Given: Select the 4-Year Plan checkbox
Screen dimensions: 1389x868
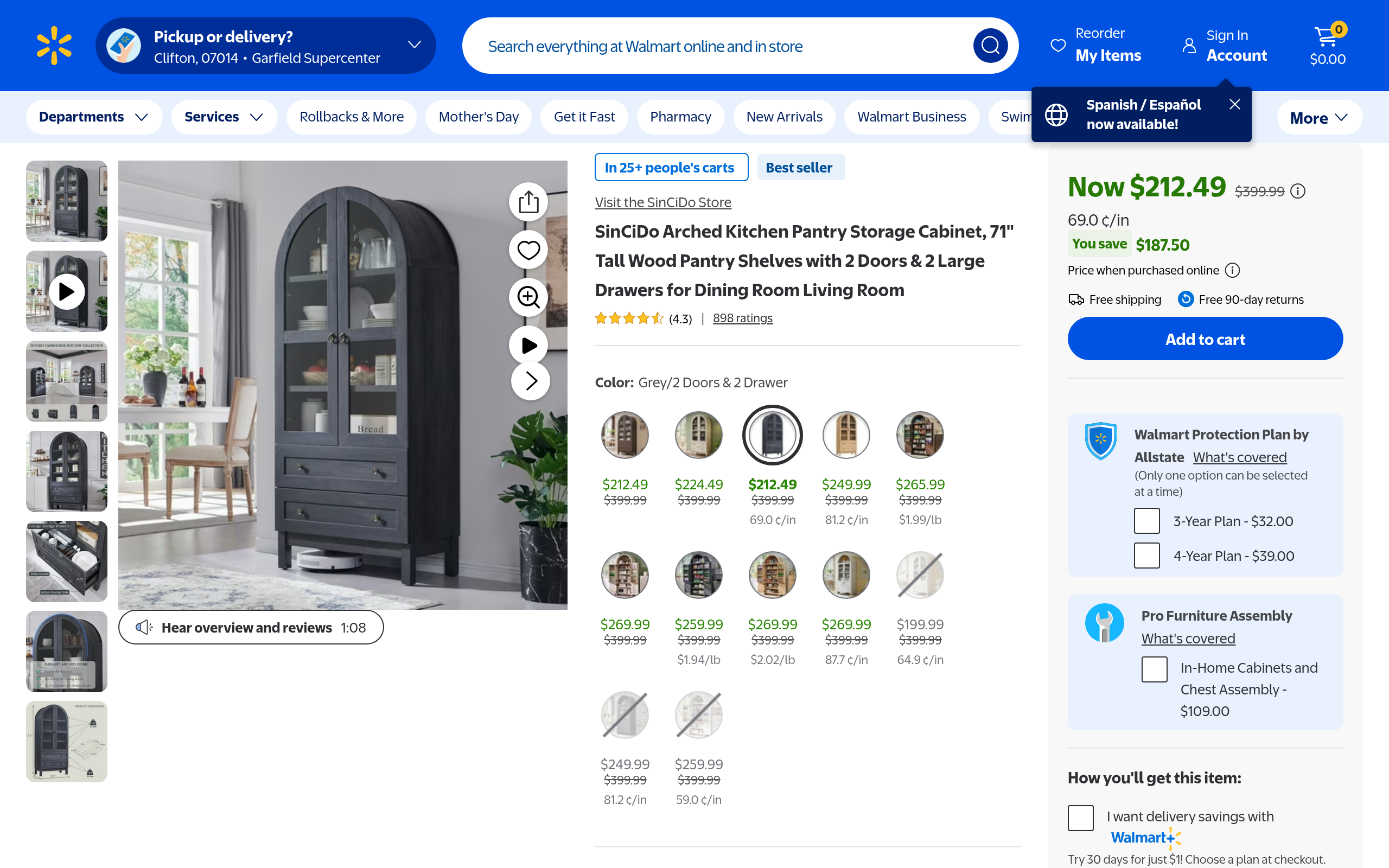Looking at the screenshot, I should 1147,556.
